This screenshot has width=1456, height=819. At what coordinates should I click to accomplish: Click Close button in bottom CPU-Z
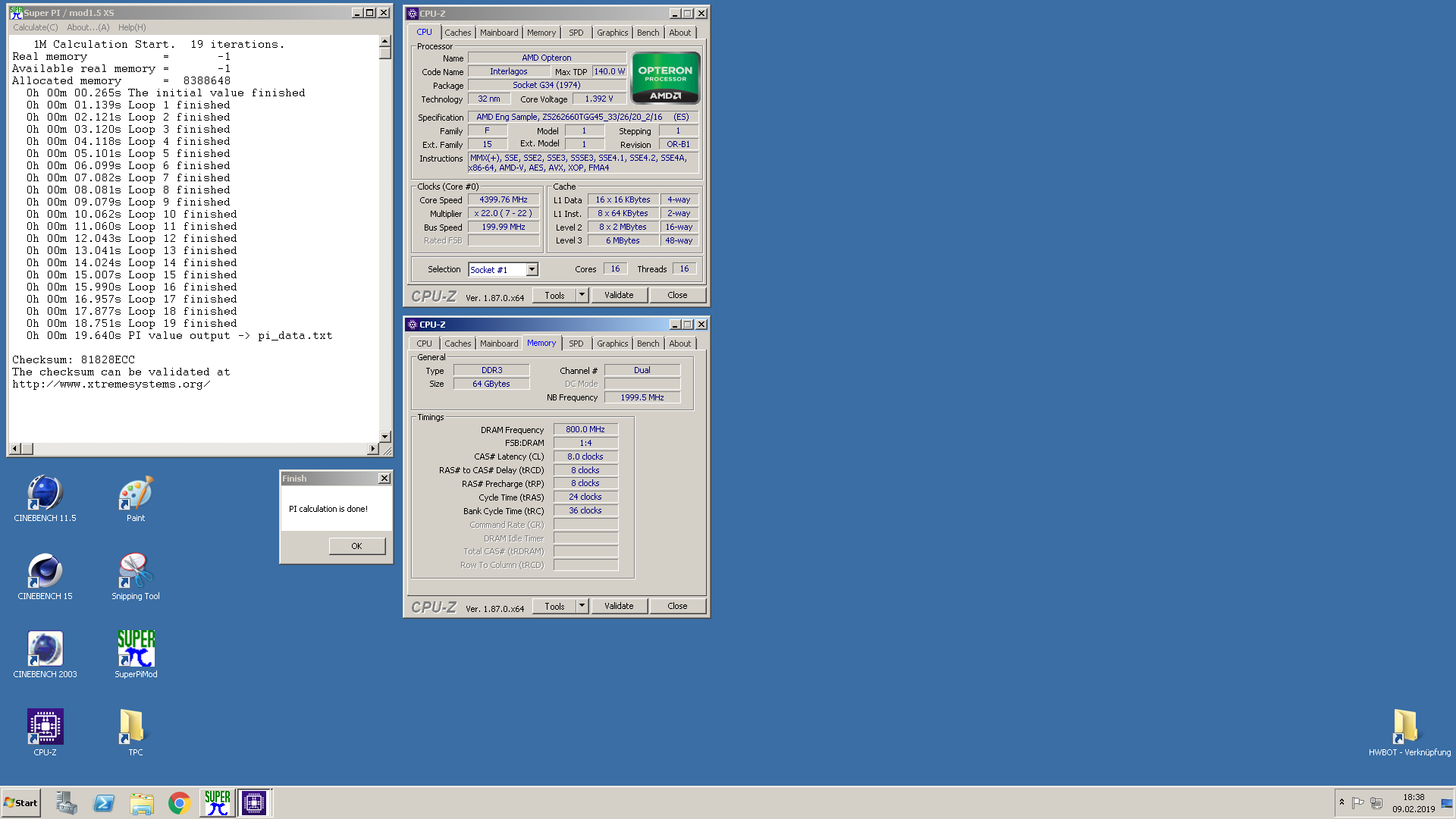tap(677, 607)
